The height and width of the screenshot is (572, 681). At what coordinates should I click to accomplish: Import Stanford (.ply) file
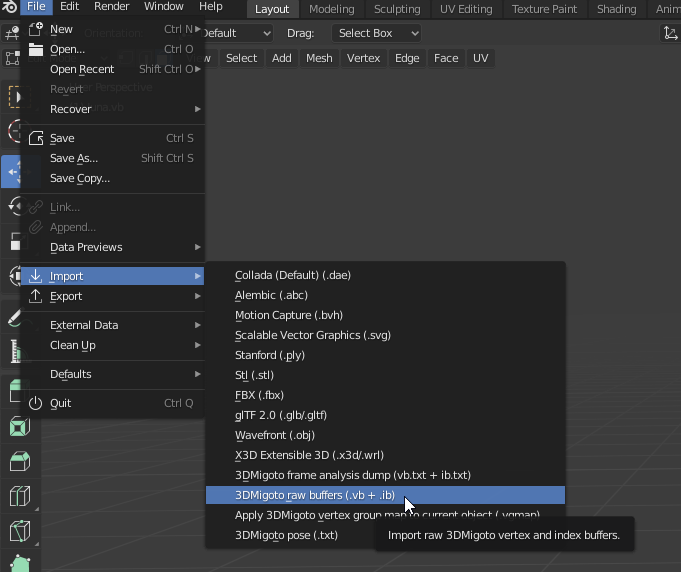[x=385, y=355]
